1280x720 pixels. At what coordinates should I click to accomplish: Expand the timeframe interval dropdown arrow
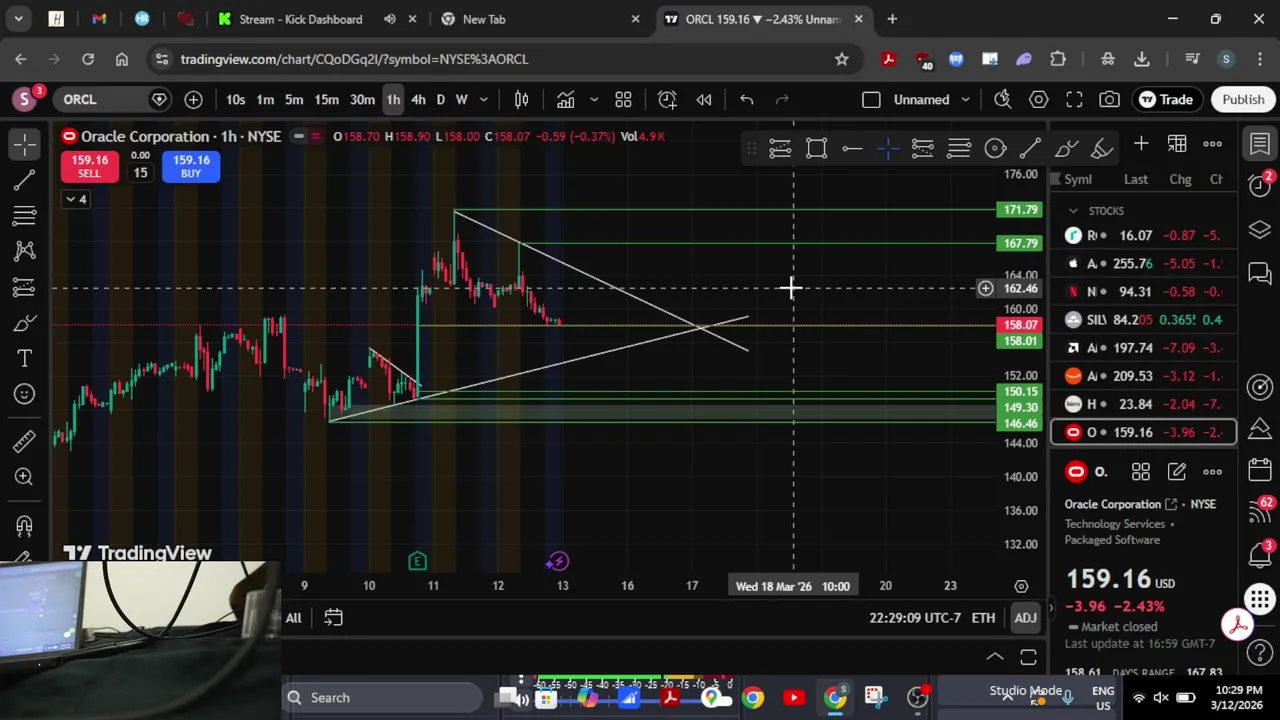click(x=484, y=99)
